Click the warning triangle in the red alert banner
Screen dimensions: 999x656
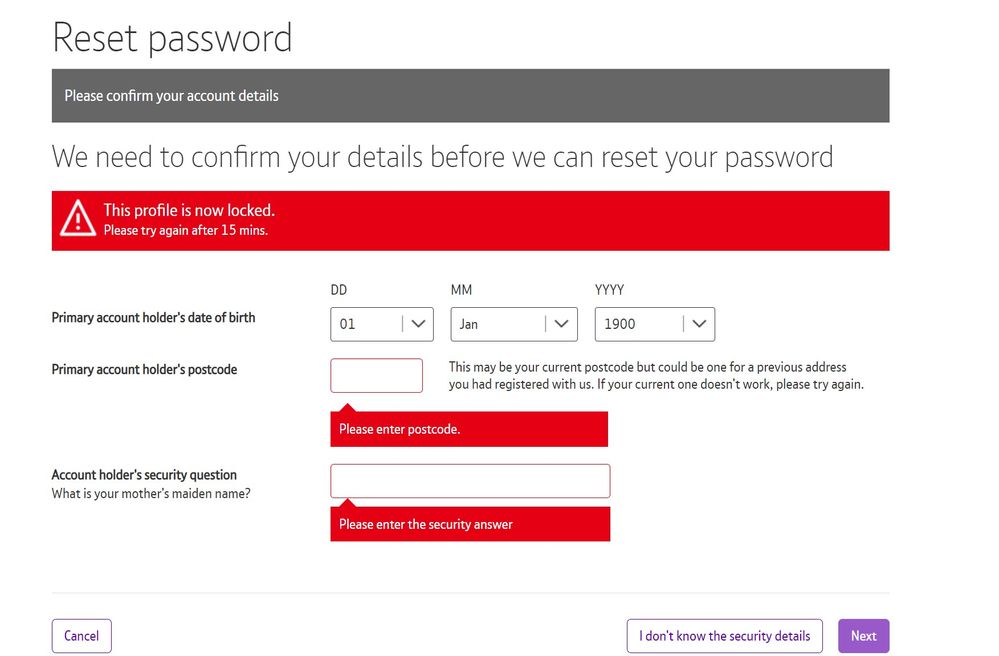click(79, 218)
